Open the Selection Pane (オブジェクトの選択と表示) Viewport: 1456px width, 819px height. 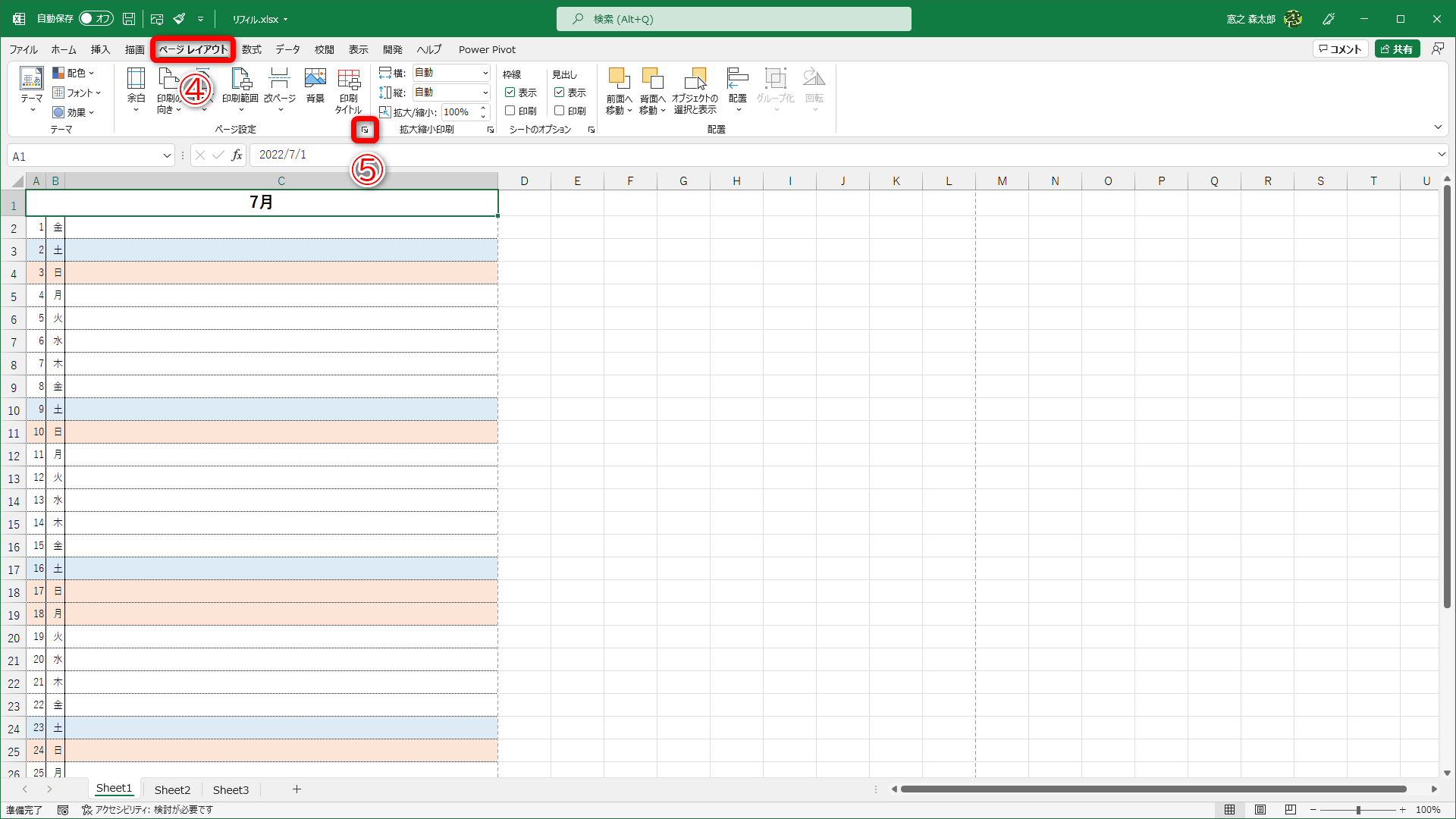click(x=695, y=89)
